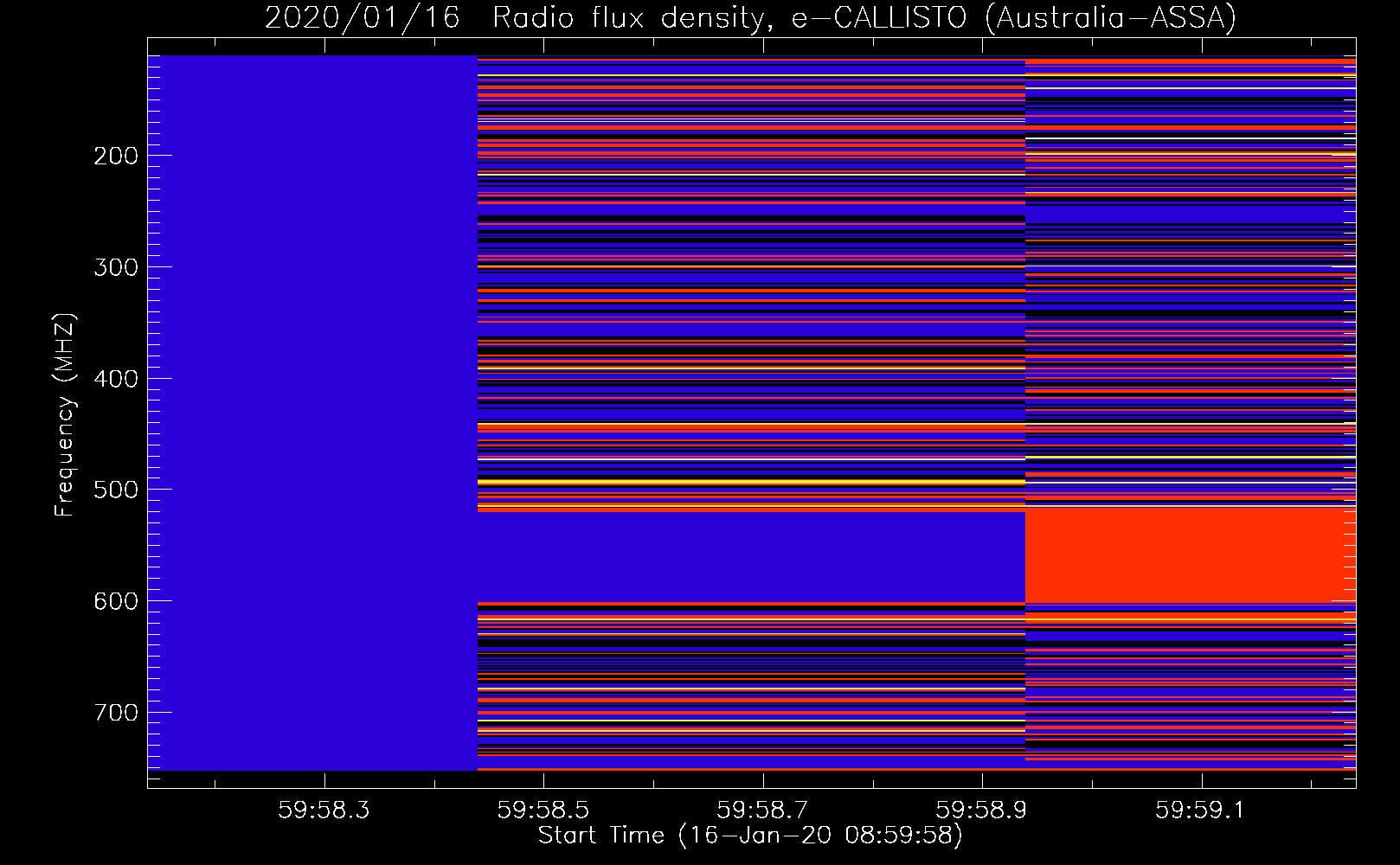Click the 400 frequency tick label
The image size is (1400, 865).
tap(116, 379)
